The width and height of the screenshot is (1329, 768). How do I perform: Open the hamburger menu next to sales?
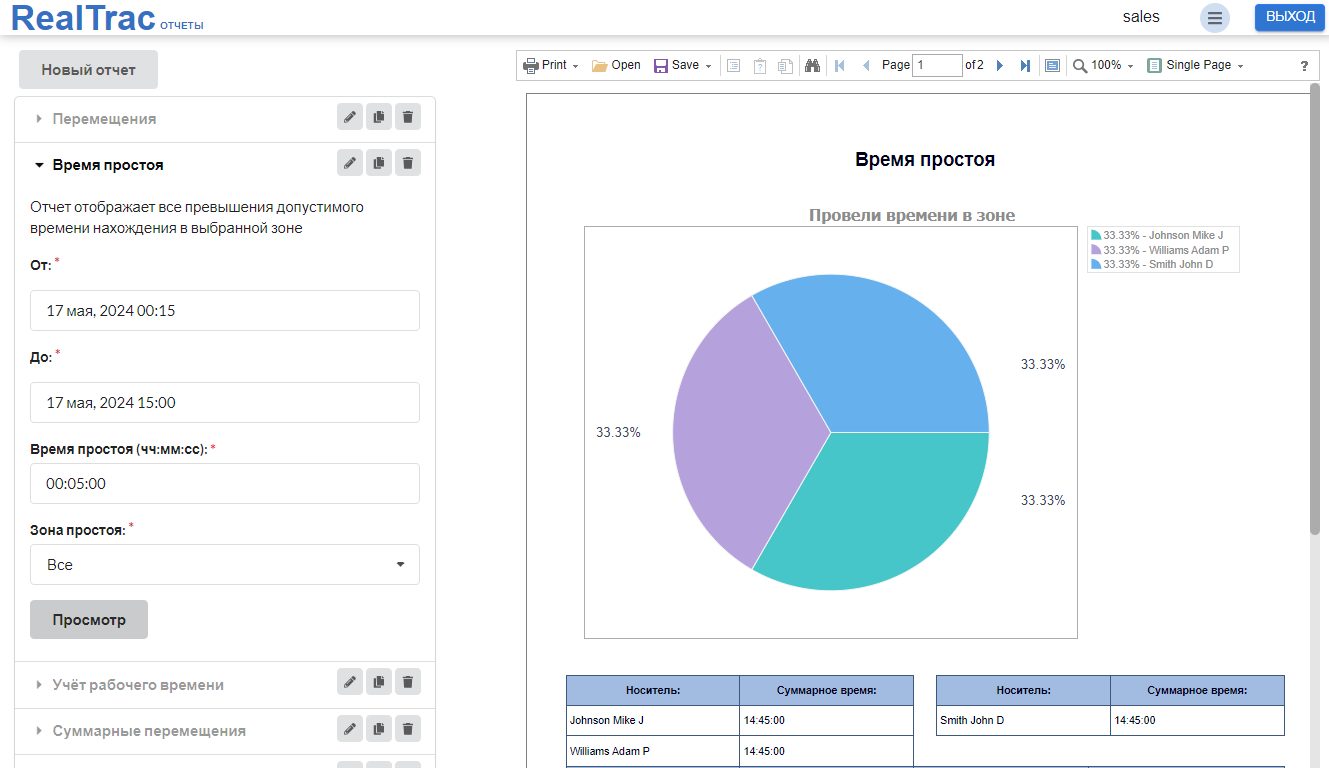coord(1215,17)
